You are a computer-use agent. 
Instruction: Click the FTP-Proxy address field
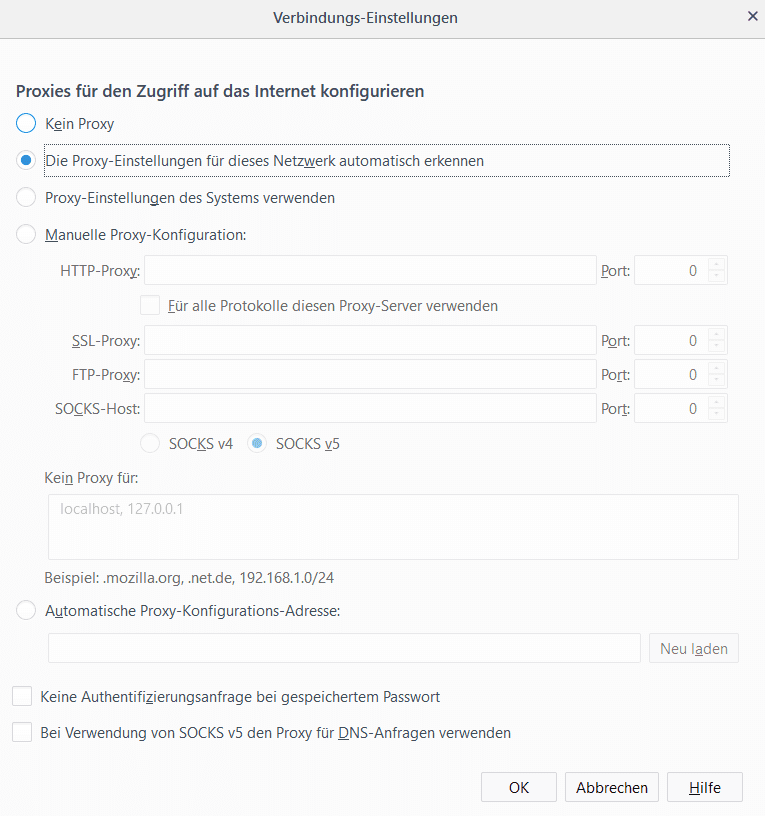370,374
